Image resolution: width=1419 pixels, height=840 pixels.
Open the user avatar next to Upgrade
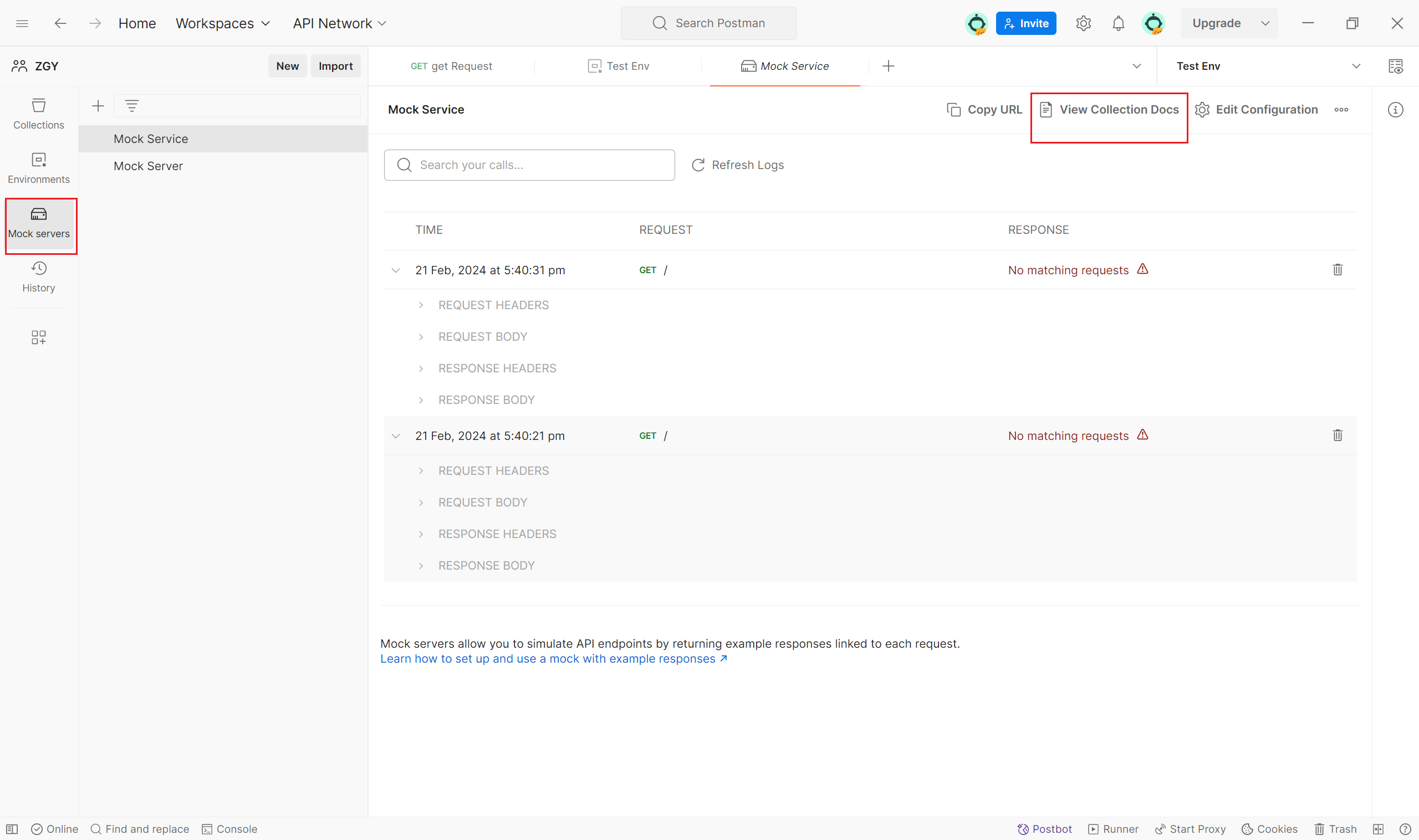(1153, 23)
